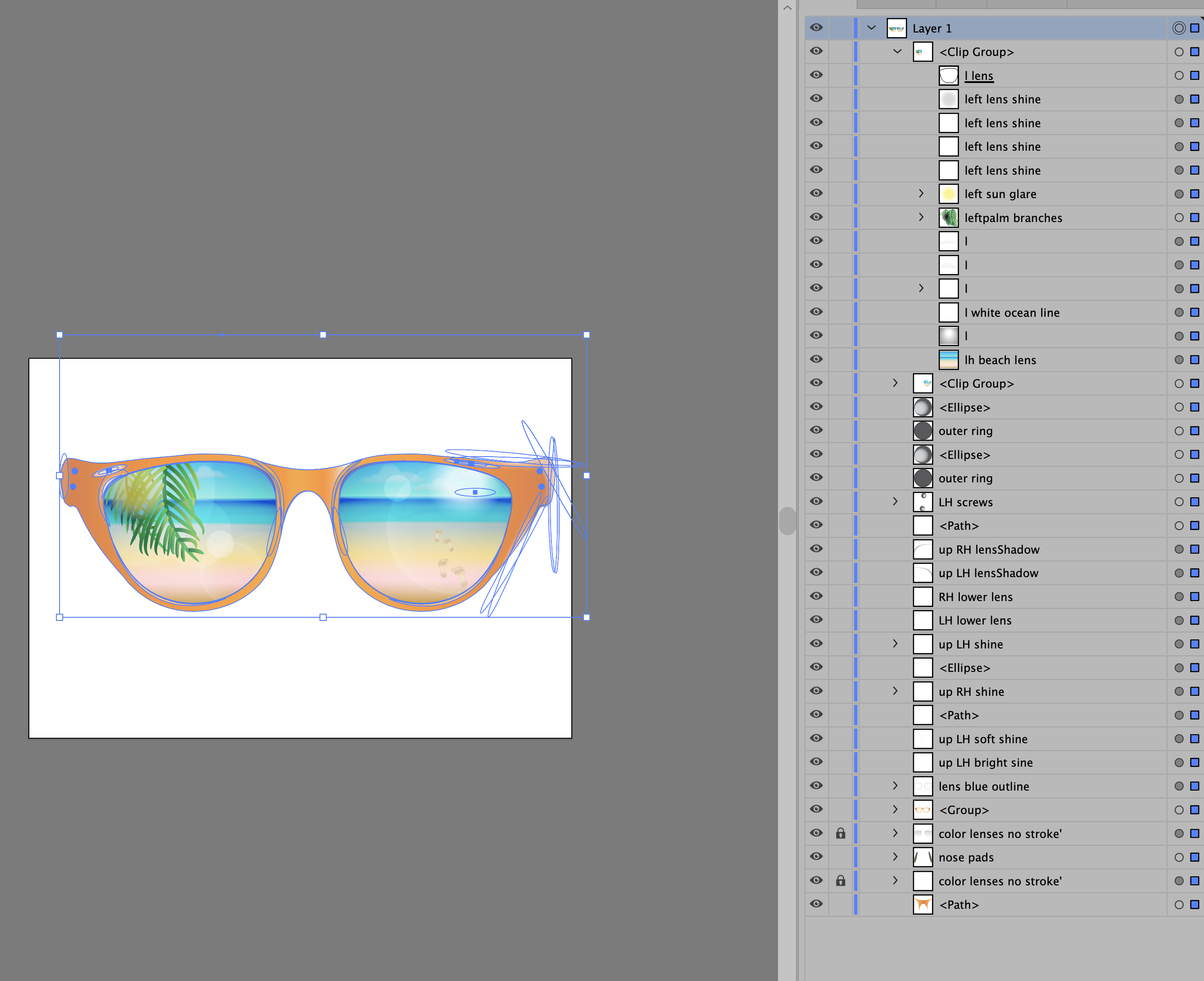Unlock the first 'color lenses no stroke'' layer
The height and width of the screenshot is (981, 1204).
[x=841, y=833]
